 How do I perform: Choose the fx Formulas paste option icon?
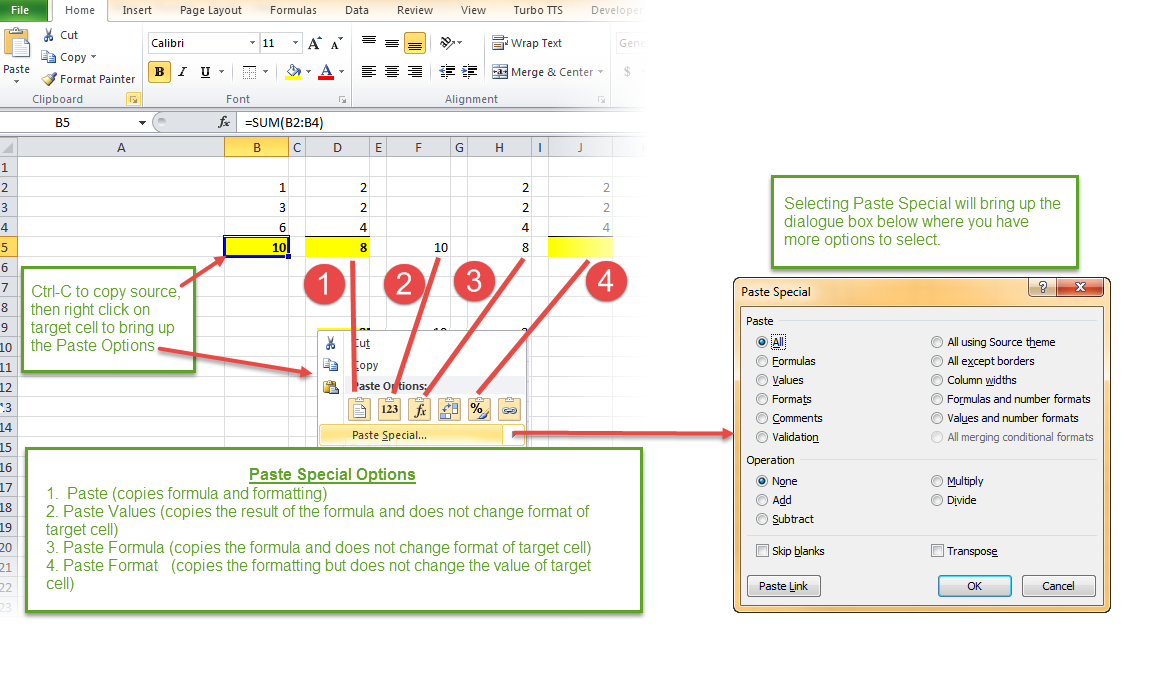click(x=419, y=408)
